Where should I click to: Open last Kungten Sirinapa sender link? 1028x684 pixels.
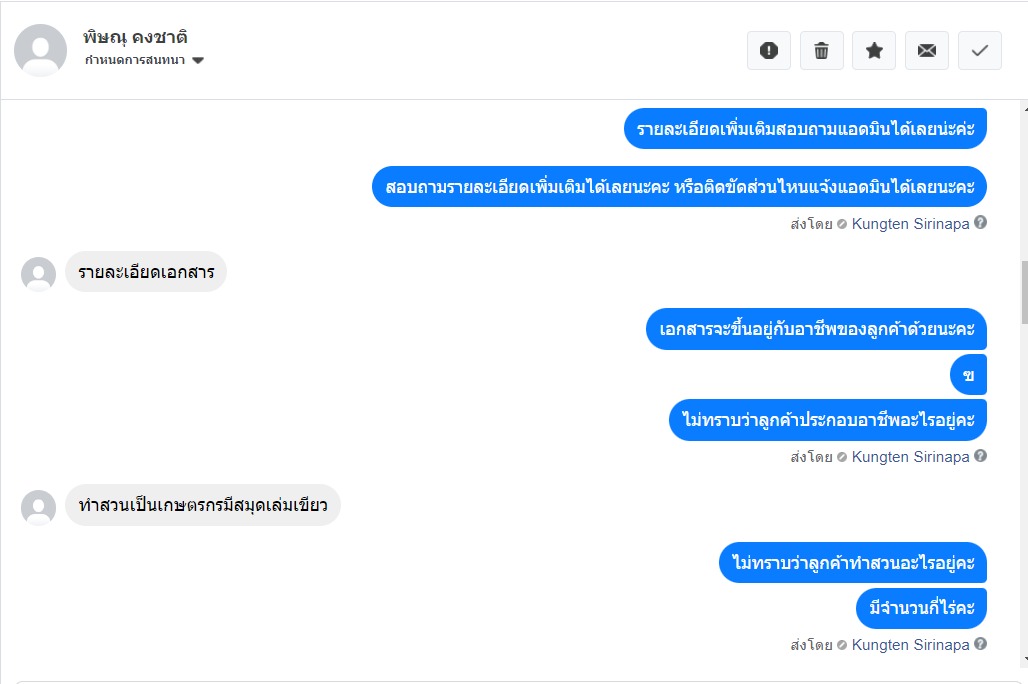910,645
